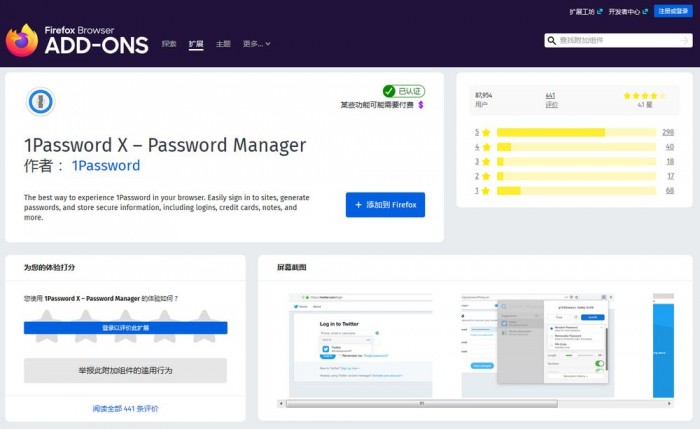Screen dimensions: 700x429
Task: Click the green verified checkmark badge
Action: tap(389, 91)
